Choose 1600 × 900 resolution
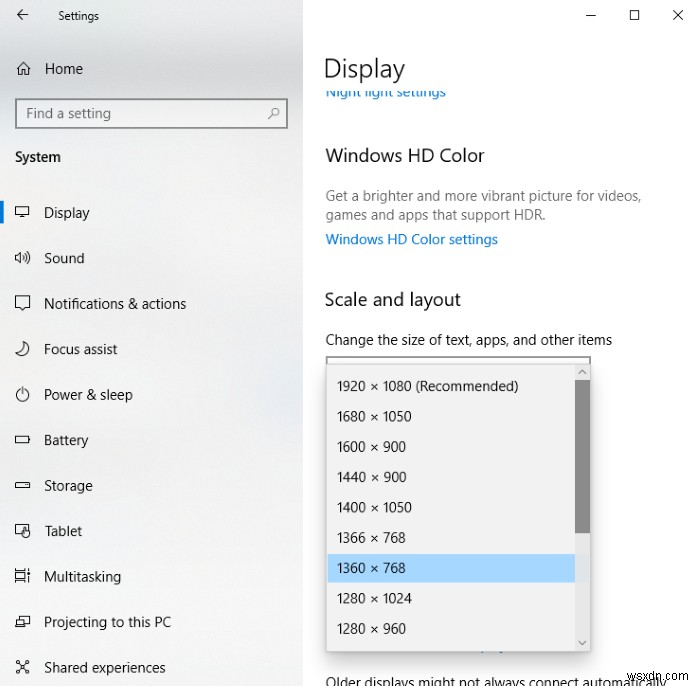Screen dimensions: 700x686 pyautogui.click(x=451, y=447)
